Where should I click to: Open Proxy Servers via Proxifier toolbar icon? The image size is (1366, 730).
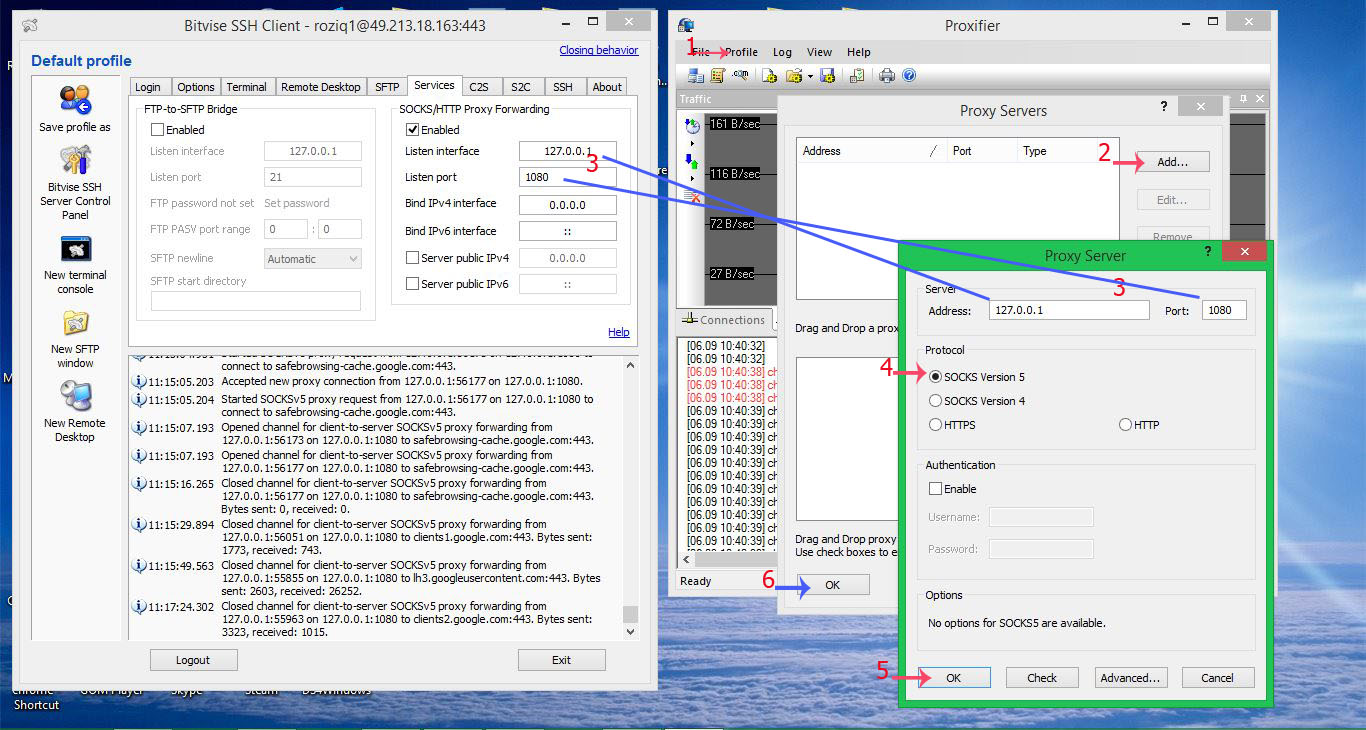point(697,75)
